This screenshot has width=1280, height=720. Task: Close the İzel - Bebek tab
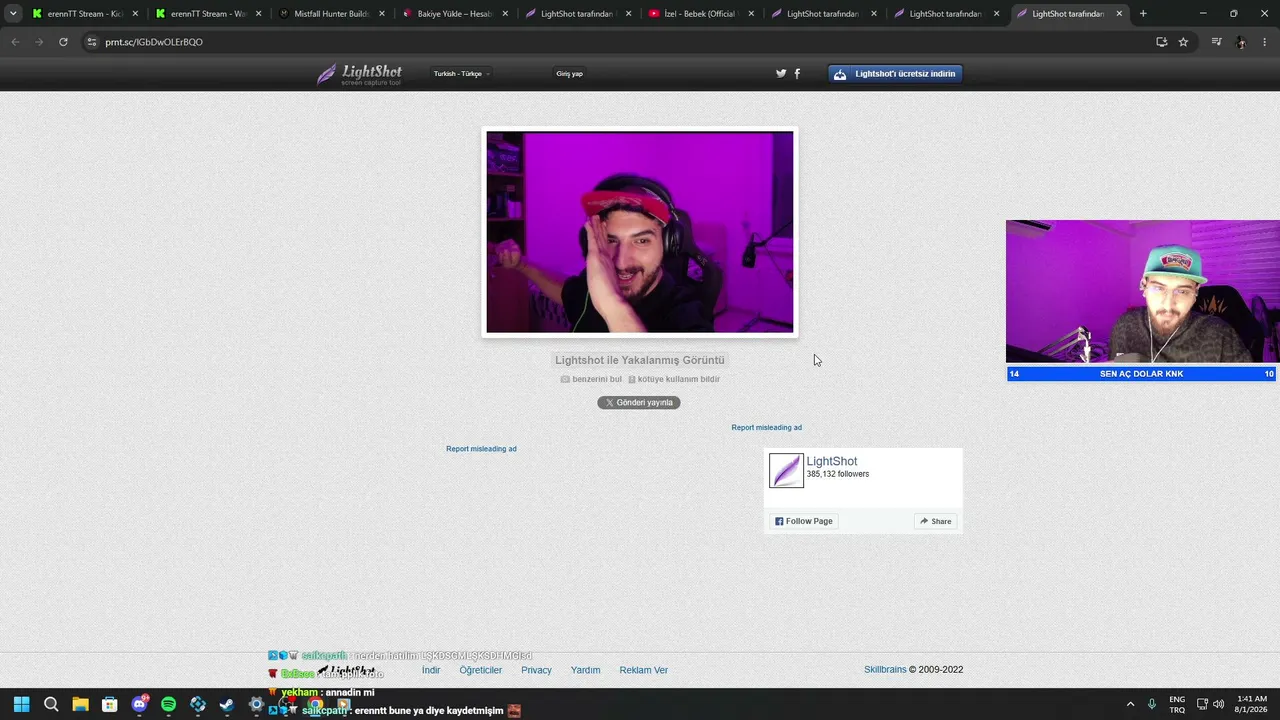(x=751, y=14)
